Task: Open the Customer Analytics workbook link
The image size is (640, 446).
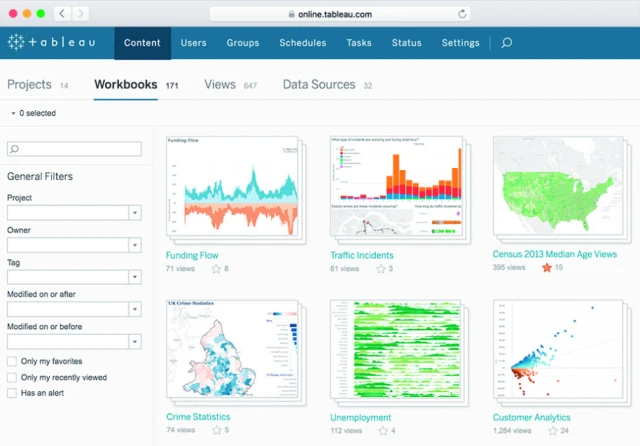Action: pyautogui.click(x=531, y=417)
